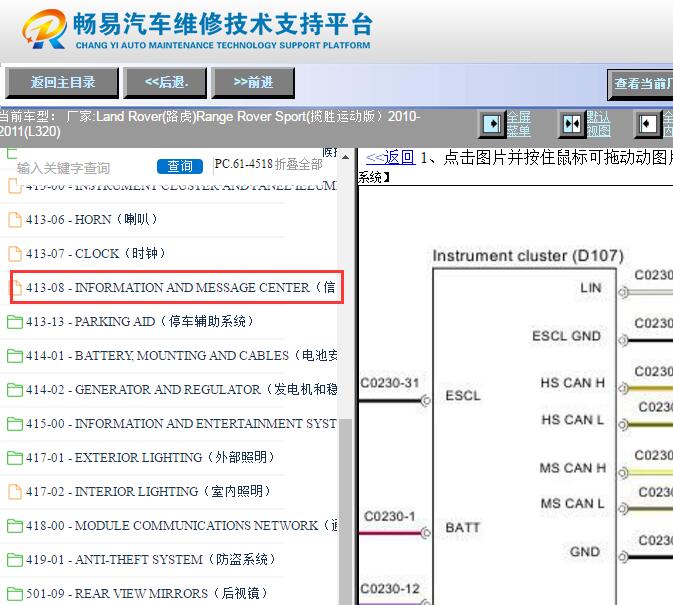The image size is (673, 605).
Task: Click the folder icon beside 417-01 EXTERIOR LIGHTING
Action: (x=15, y=458)
